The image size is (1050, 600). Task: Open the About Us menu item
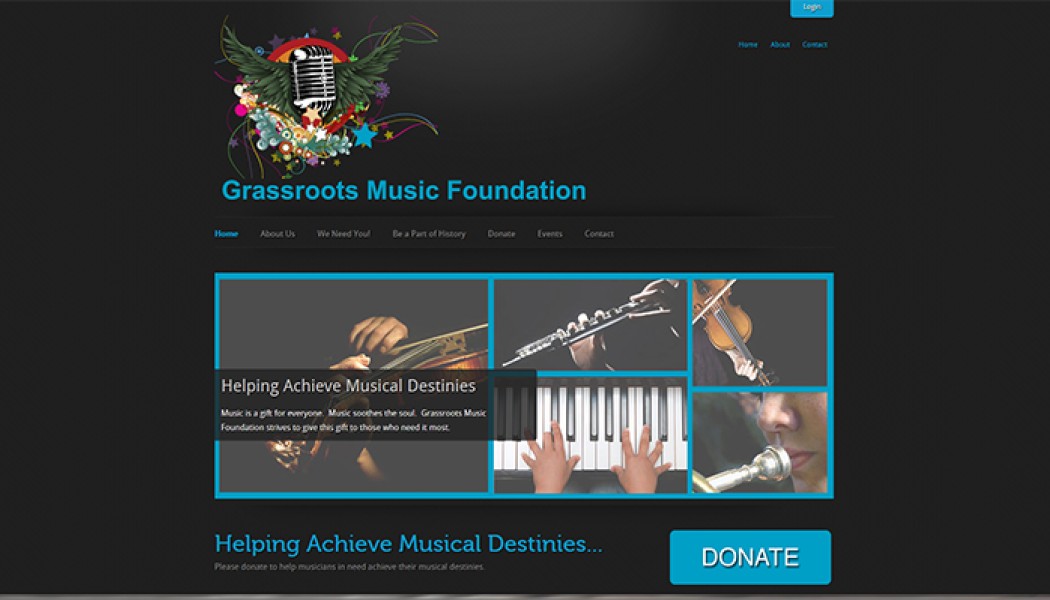click(277, 234)
